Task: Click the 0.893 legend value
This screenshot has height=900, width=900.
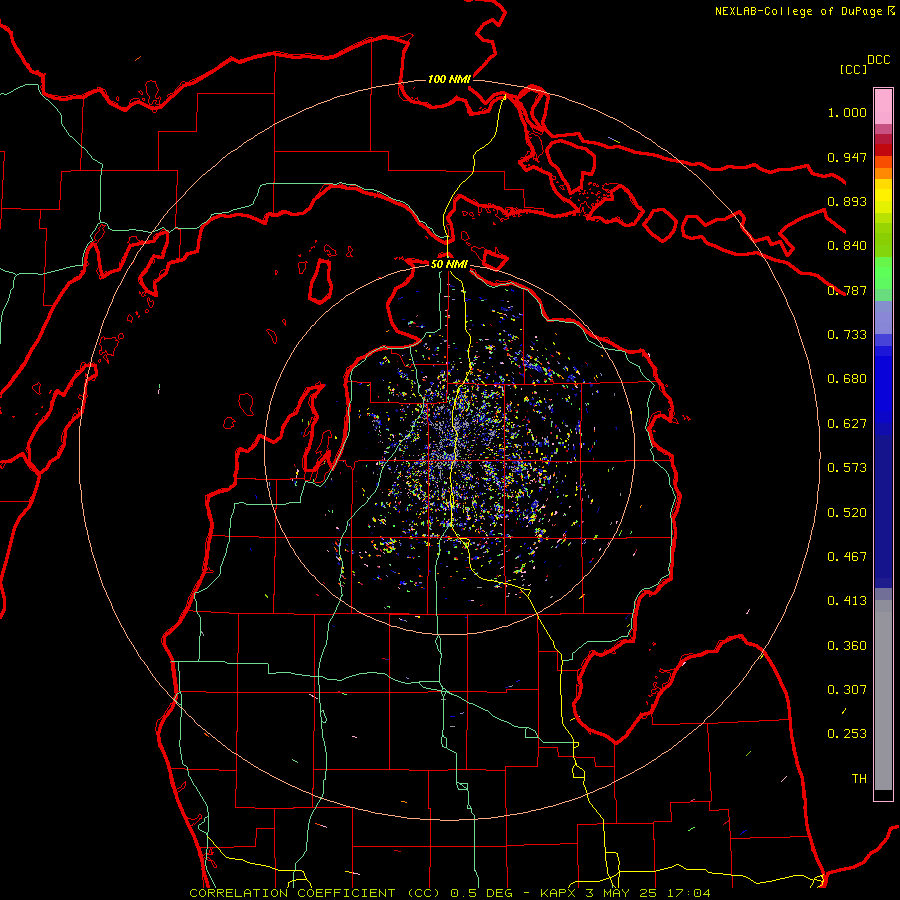Action: pos(847,201)
